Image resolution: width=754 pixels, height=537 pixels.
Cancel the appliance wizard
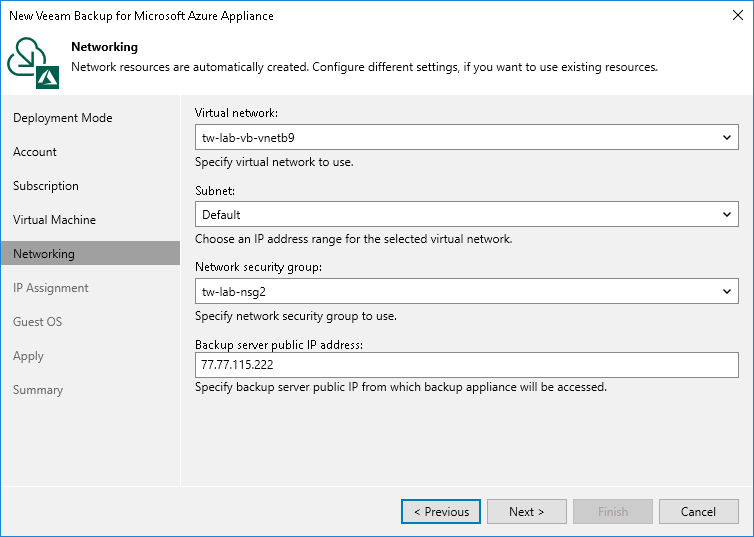tap(698, 512)
